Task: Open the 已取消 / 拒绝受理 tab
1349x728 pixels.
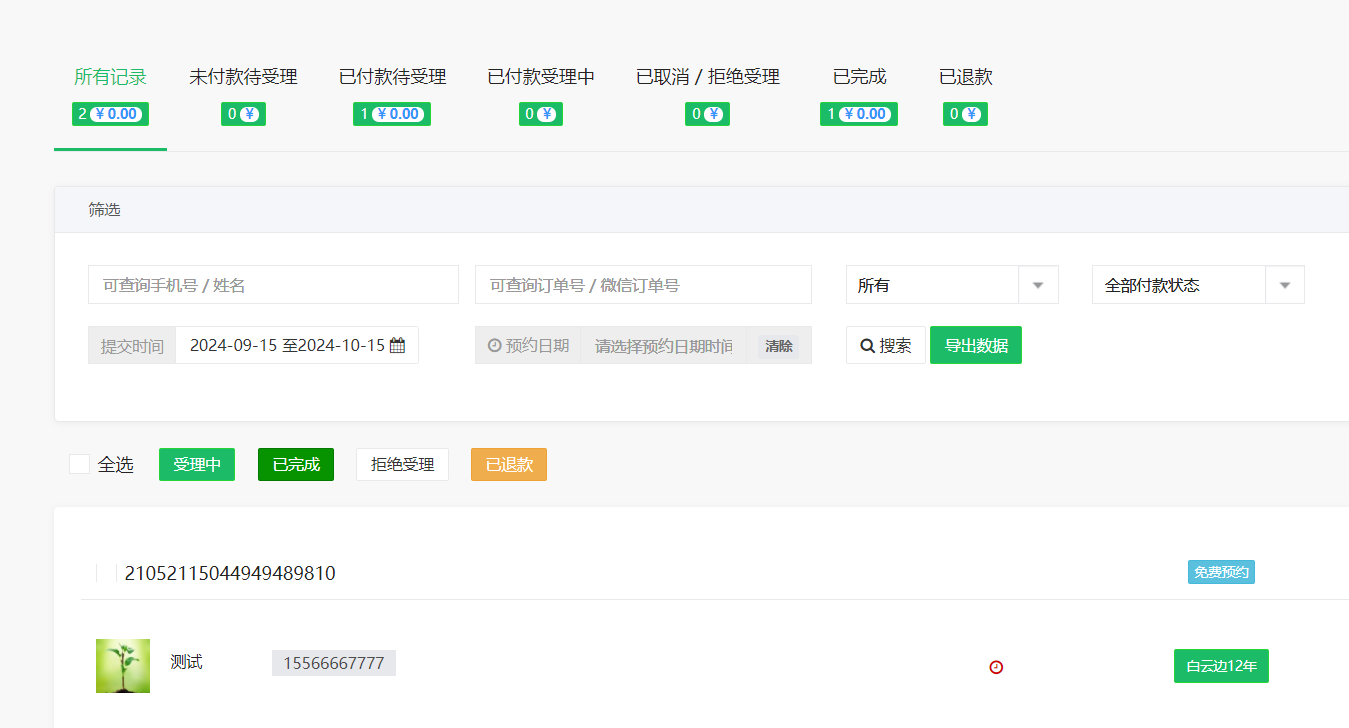Action: tap(707, 77)
